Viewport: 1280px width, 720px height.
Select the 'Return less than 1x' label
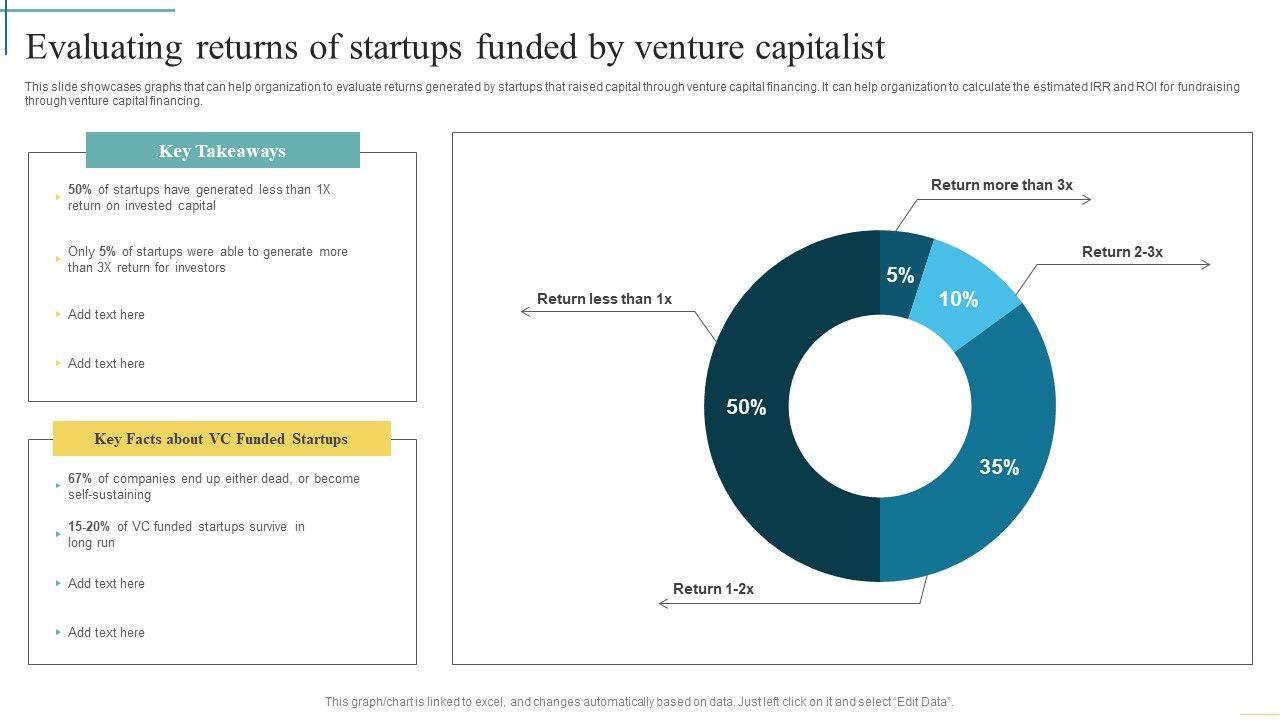tap(604, 299)
